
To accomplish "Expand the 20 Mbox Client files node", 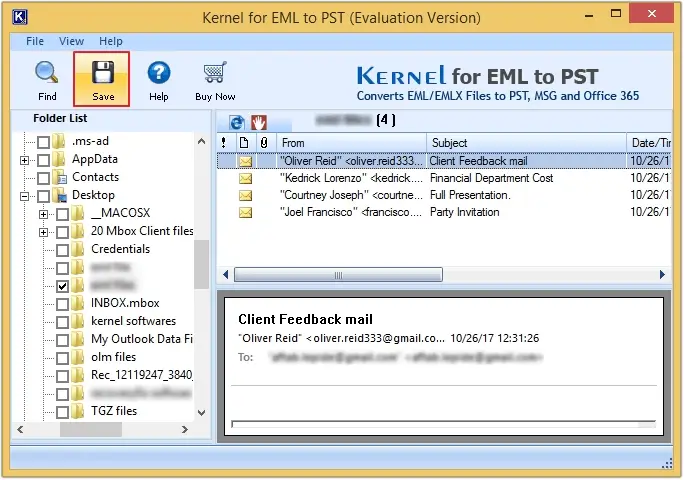I will click(x=43, y=232).
